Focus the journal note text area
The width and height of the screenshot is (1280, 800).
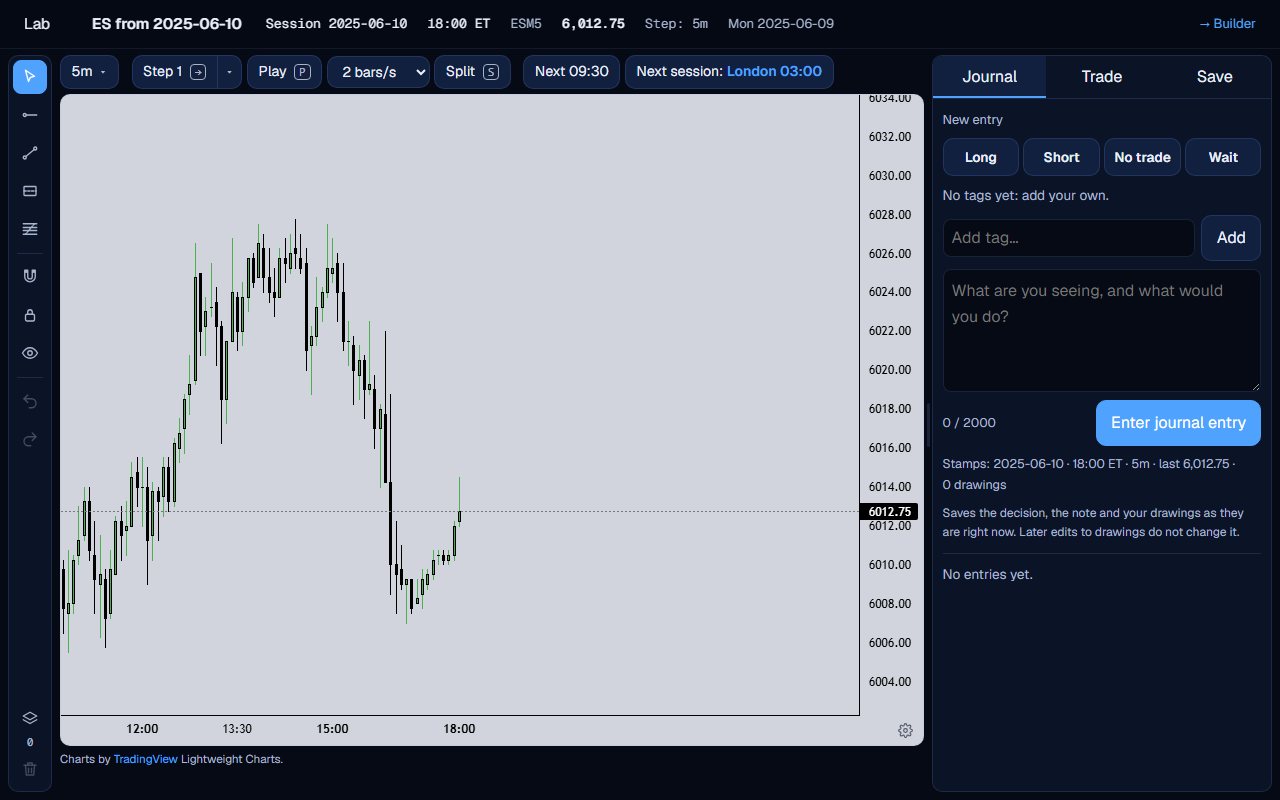1102,330
